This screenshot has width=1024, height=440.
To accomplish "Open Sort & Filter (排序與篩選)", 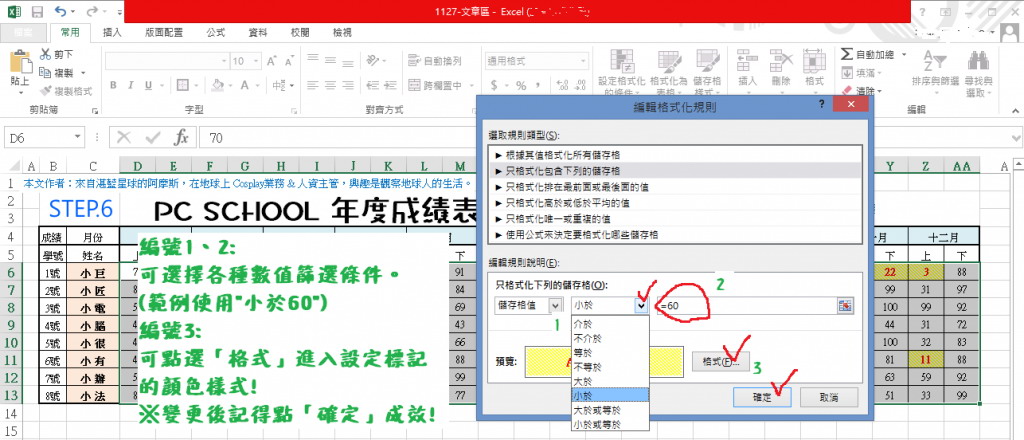I will coord(936,73).
